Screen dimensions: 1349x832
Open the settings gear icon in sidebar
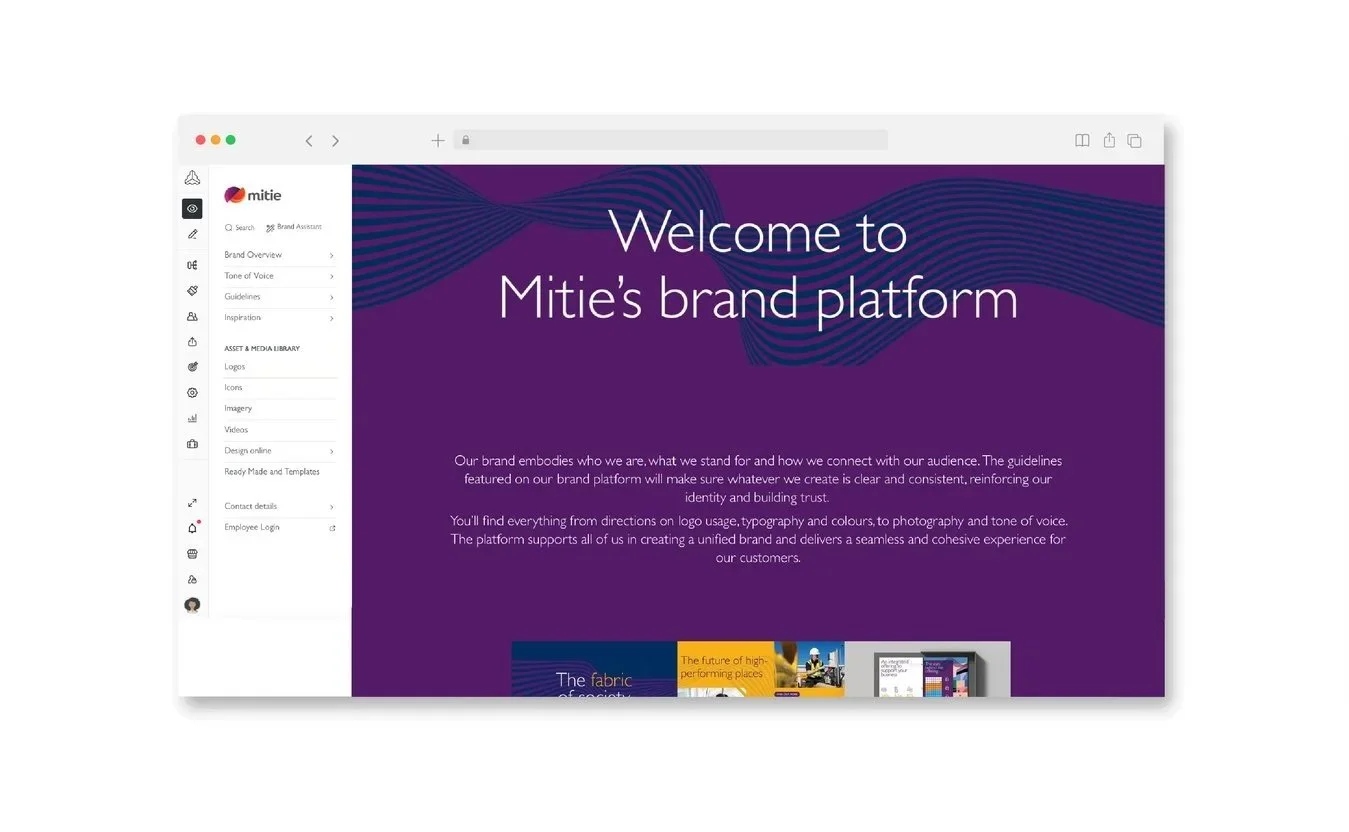192,393
